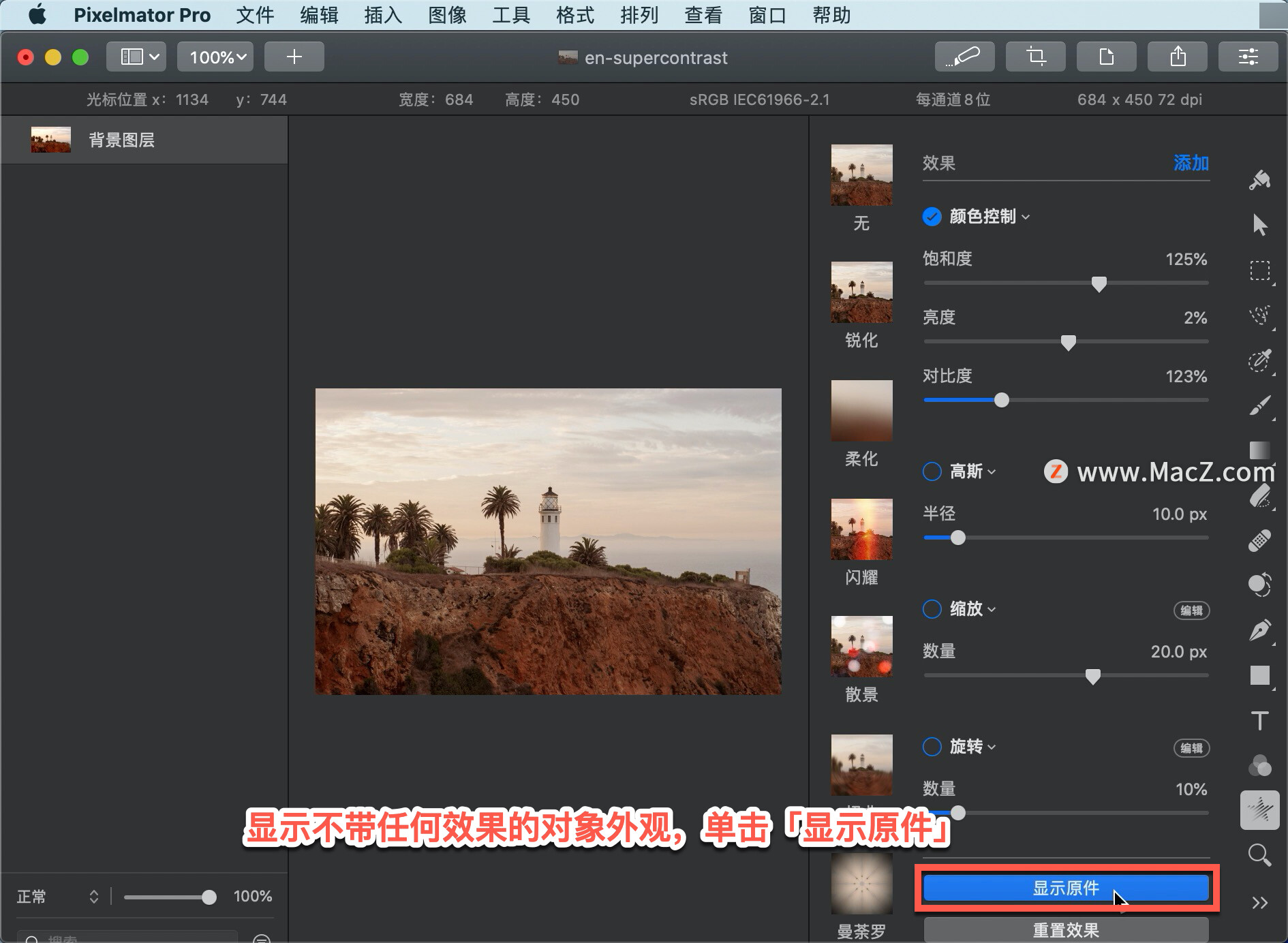This screenshot has height=943, width=1288.
Task: Select the Repair bandage tool
Action: click(x=1259, y=540)
